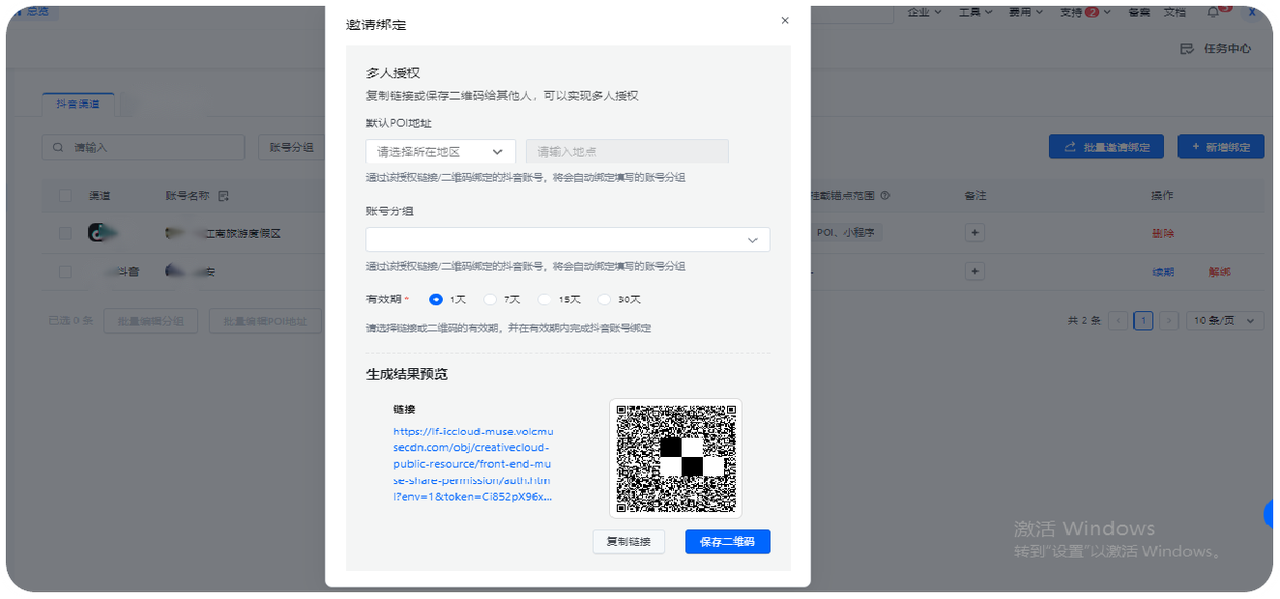Add a remark with second row plus icon

(976, 271)
